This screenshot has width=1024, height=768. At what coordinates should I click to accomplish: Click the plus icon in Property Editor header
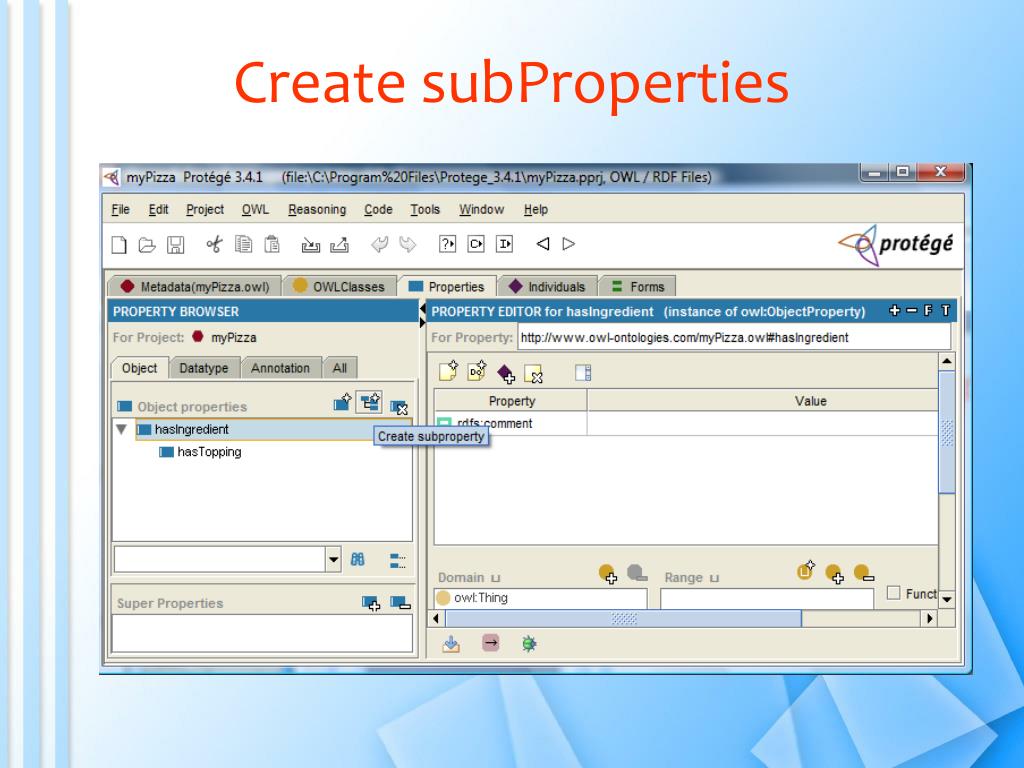point(894,311)
